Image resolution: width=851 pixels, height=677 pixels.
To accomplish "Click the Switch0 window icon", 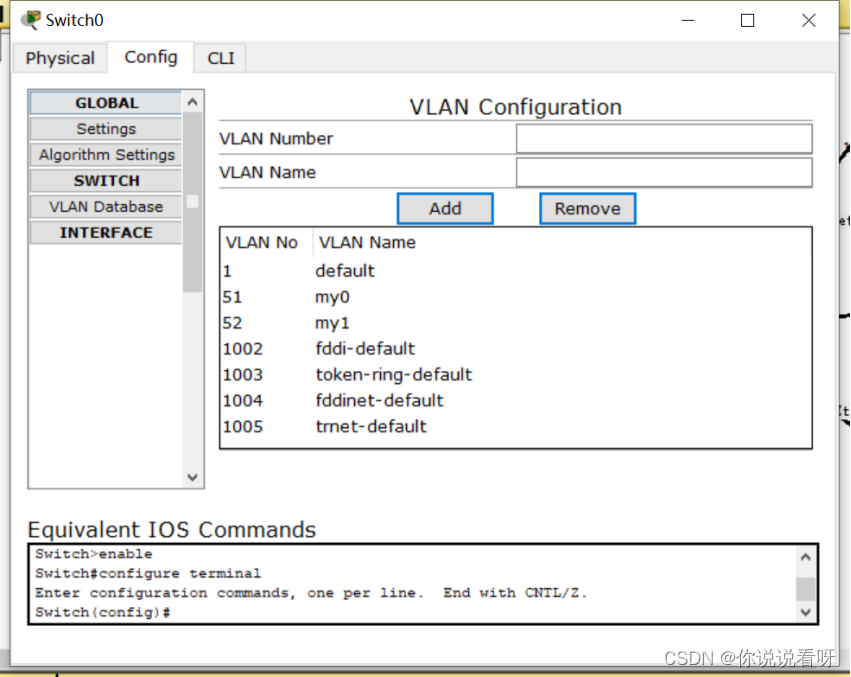I will [x=30, y=20].
